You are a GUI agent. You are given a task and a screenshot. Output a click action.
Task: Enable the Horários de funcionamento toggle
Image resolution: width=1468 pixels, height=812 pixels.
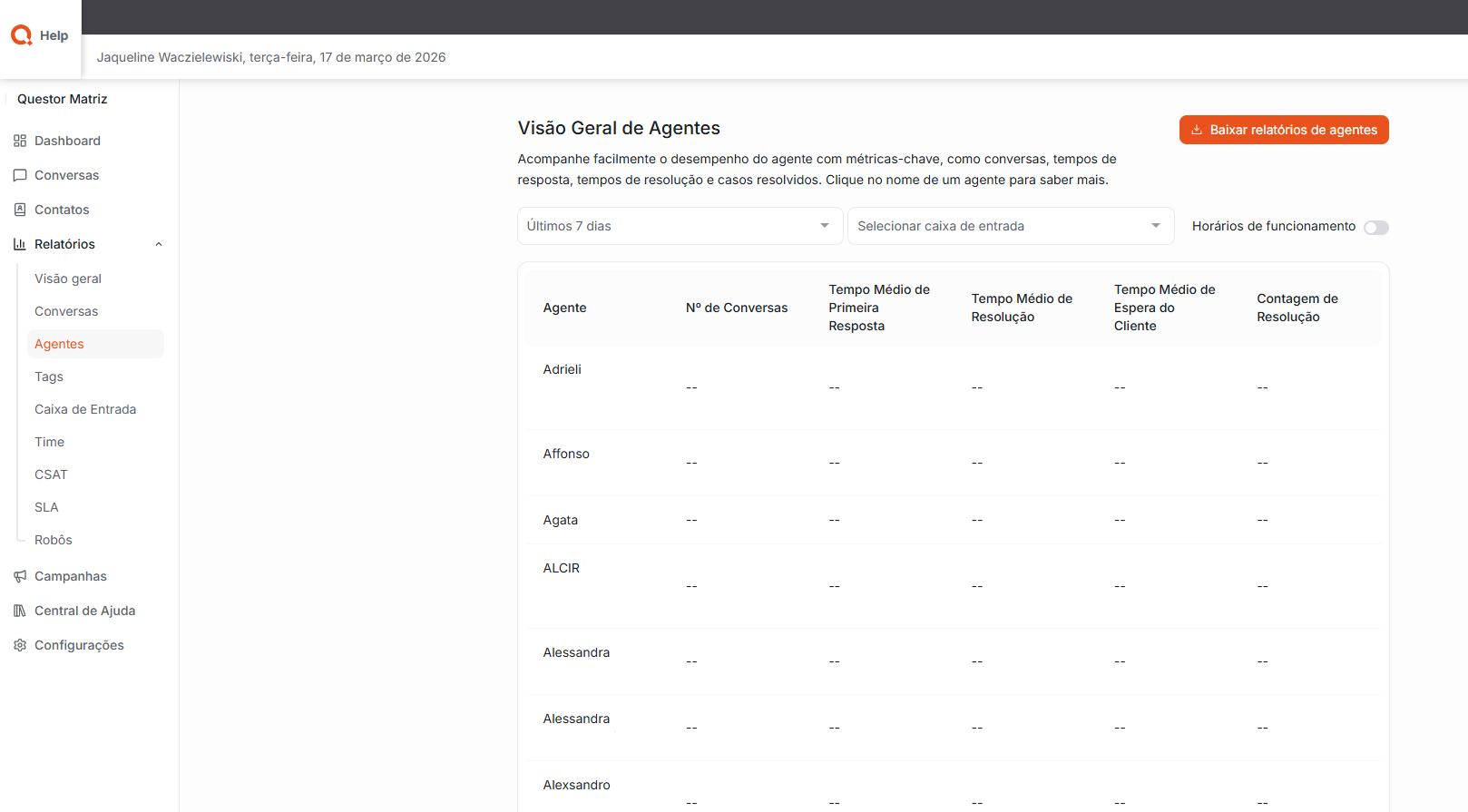point(1375,227)
